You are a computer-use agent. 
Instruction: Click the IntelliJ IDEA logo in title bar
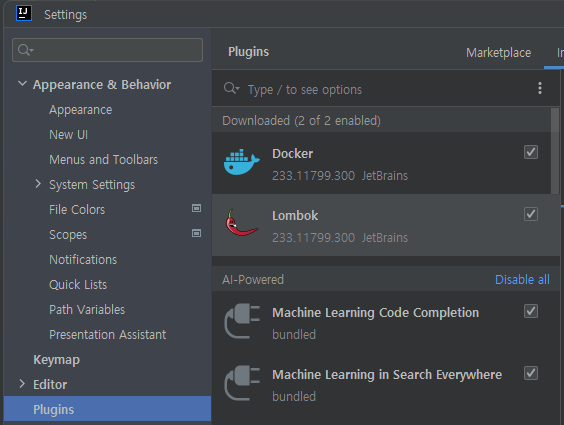click(x=24, y=13)
